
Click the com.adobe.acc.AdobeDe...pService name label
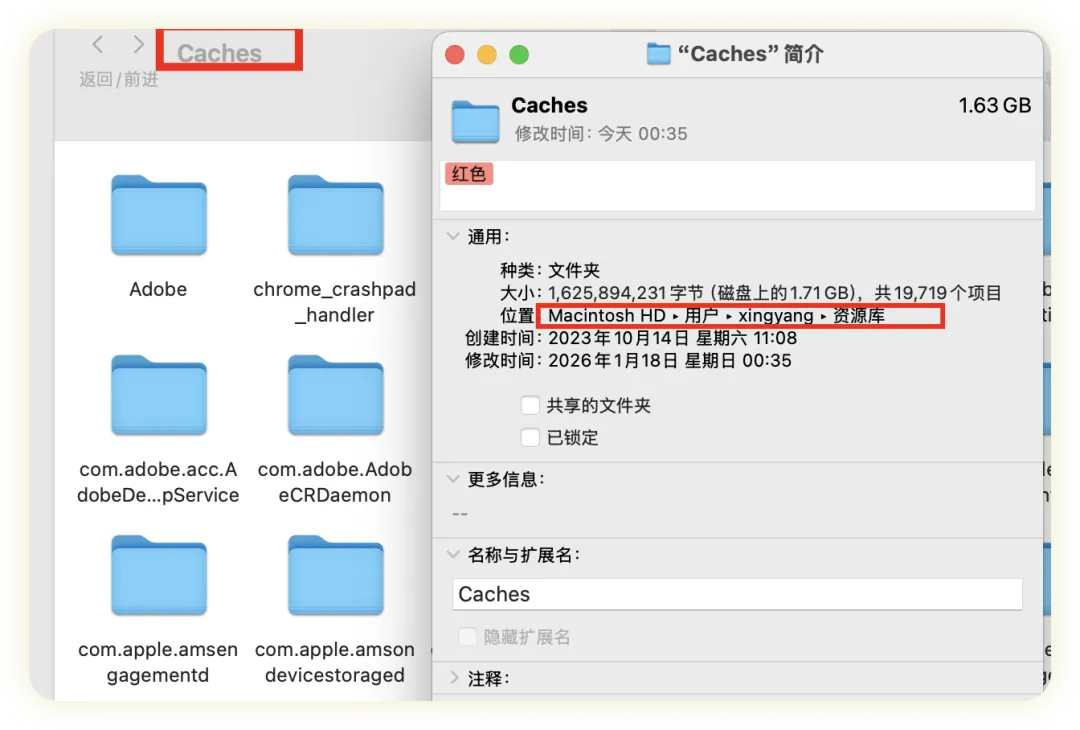(x=158, y=482)
